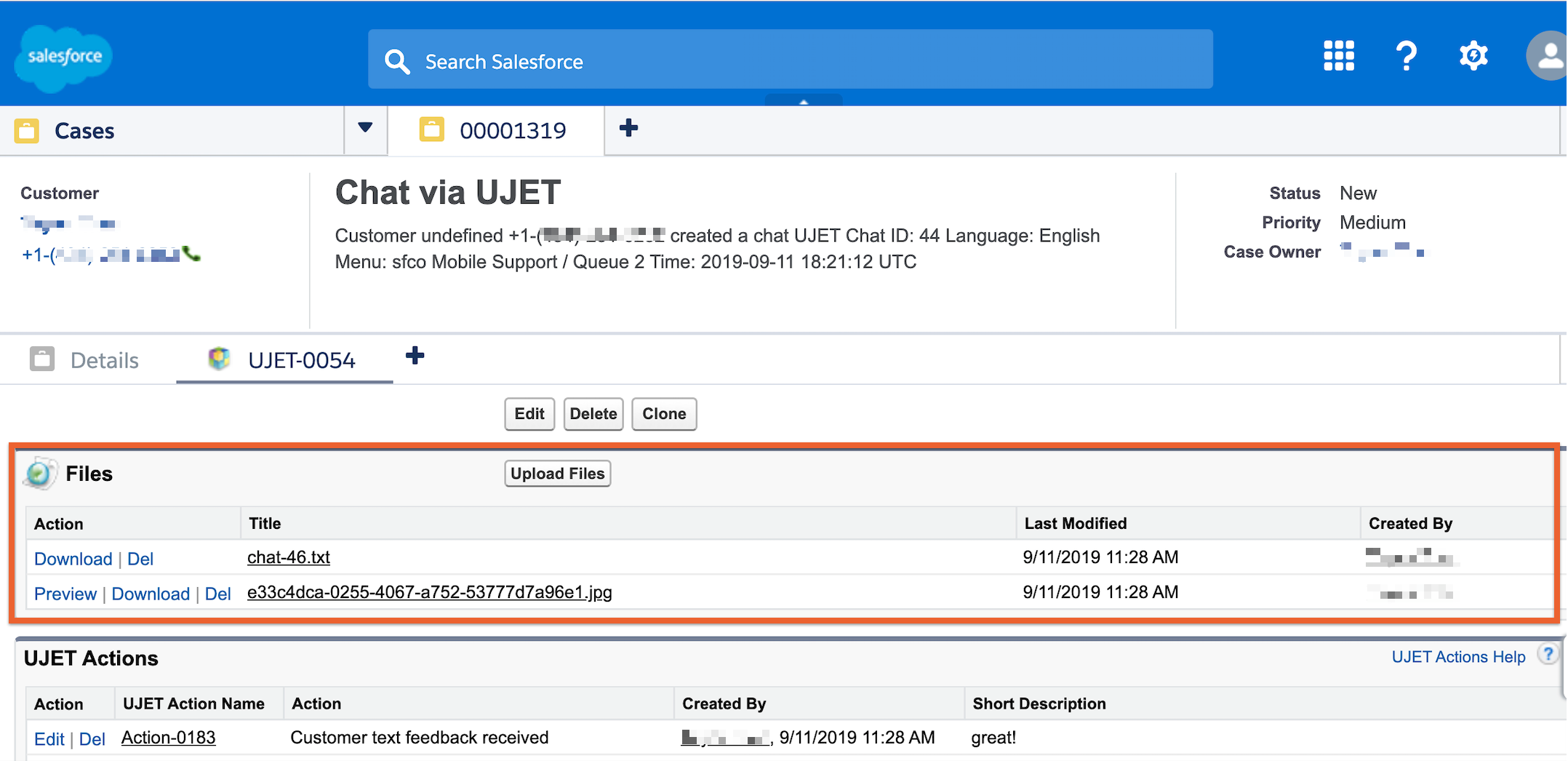1568x761 pixels.
Task: Download the chat-46.txt file
Action: [73, 559]
